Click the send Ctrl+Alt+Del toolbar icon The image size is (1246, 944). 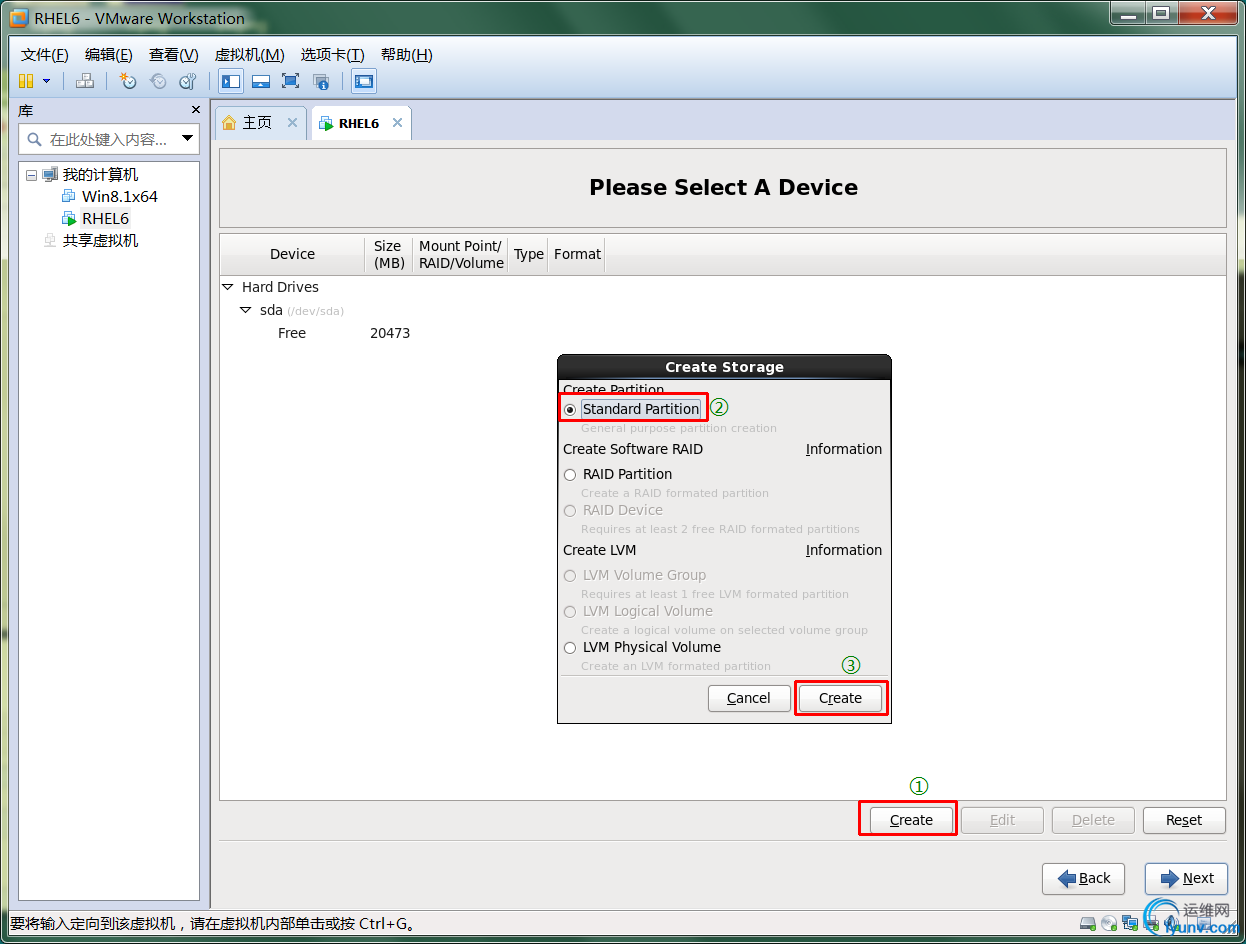85,81
